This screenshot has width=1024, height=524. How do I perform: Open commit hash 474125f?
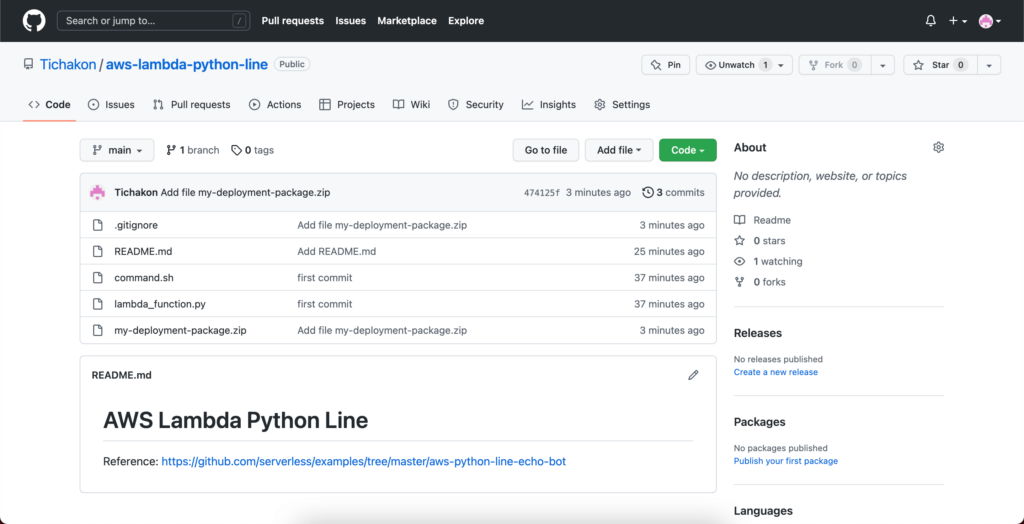coord(542,193)
